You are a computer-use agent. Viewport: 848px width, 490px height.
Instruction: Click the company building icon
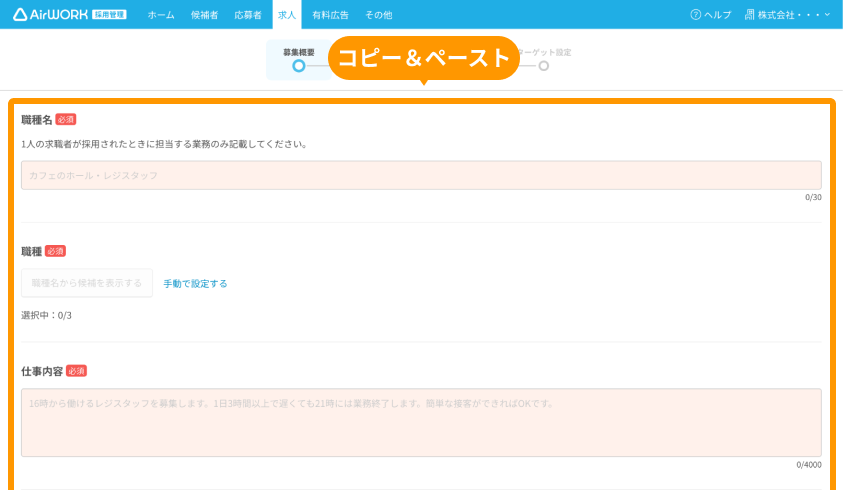[749, 15]
